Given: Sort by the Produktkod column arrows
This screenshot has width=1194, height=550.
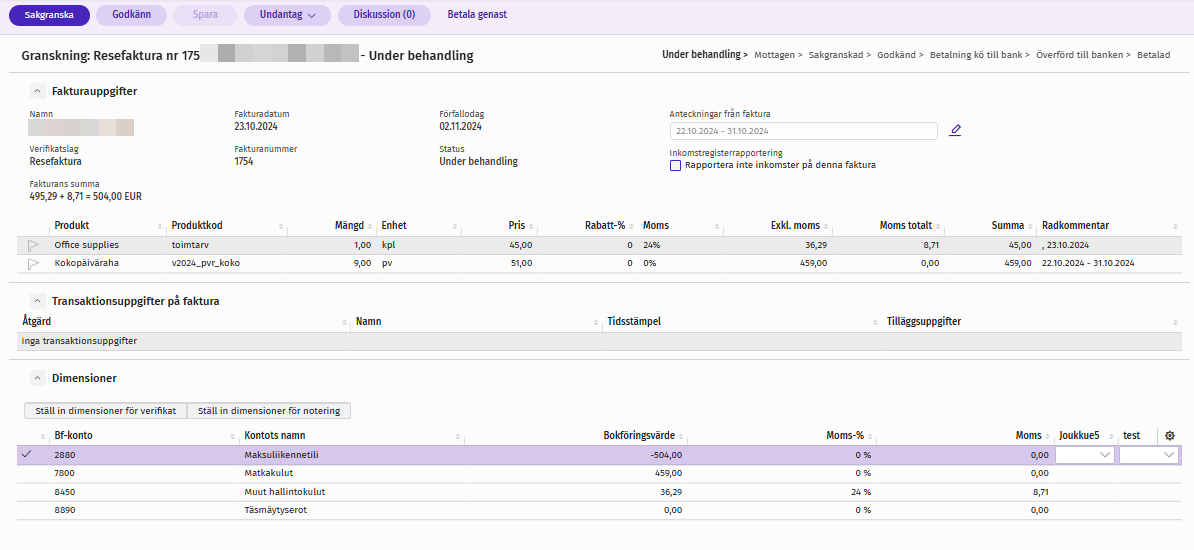Looking at the screenshot, I should tap(281, 226).
